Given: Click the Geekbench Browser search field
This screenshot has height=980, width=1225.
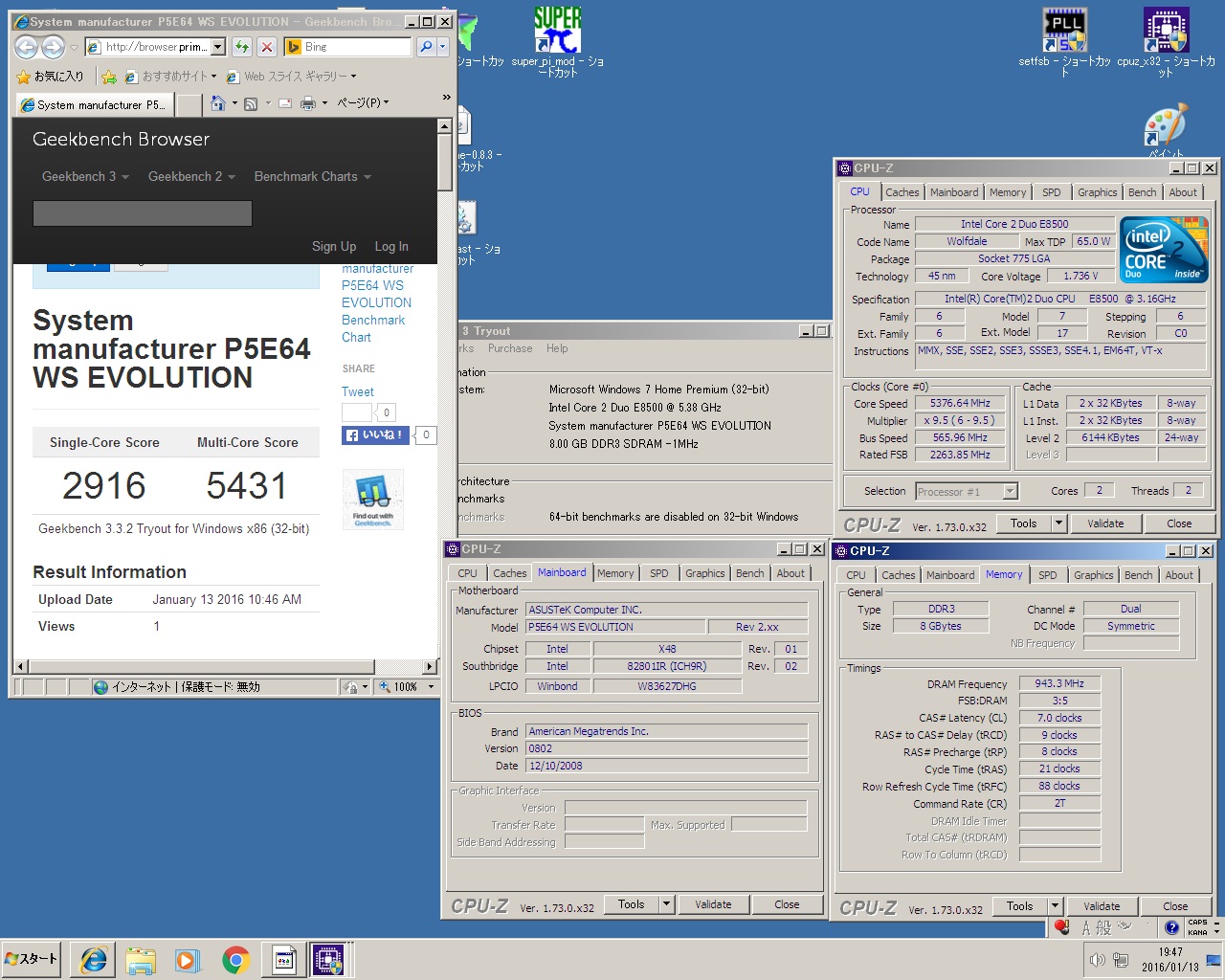Looking at the screenshot, I should pos(143,212).
